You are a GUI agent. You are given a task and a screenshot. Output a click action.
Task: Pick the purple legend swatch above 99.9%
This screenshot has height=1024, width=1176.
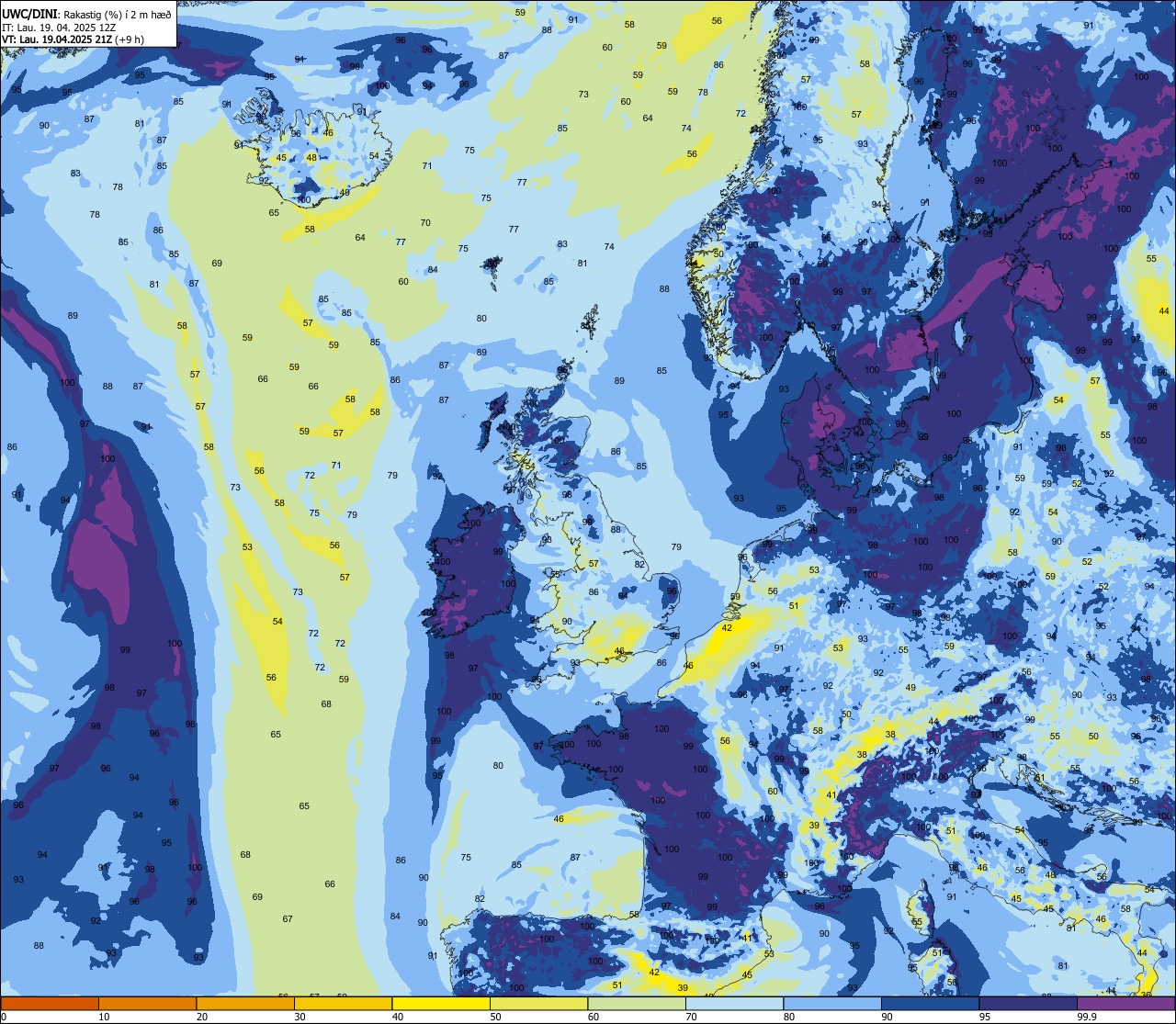[x=1125, y=1003]
